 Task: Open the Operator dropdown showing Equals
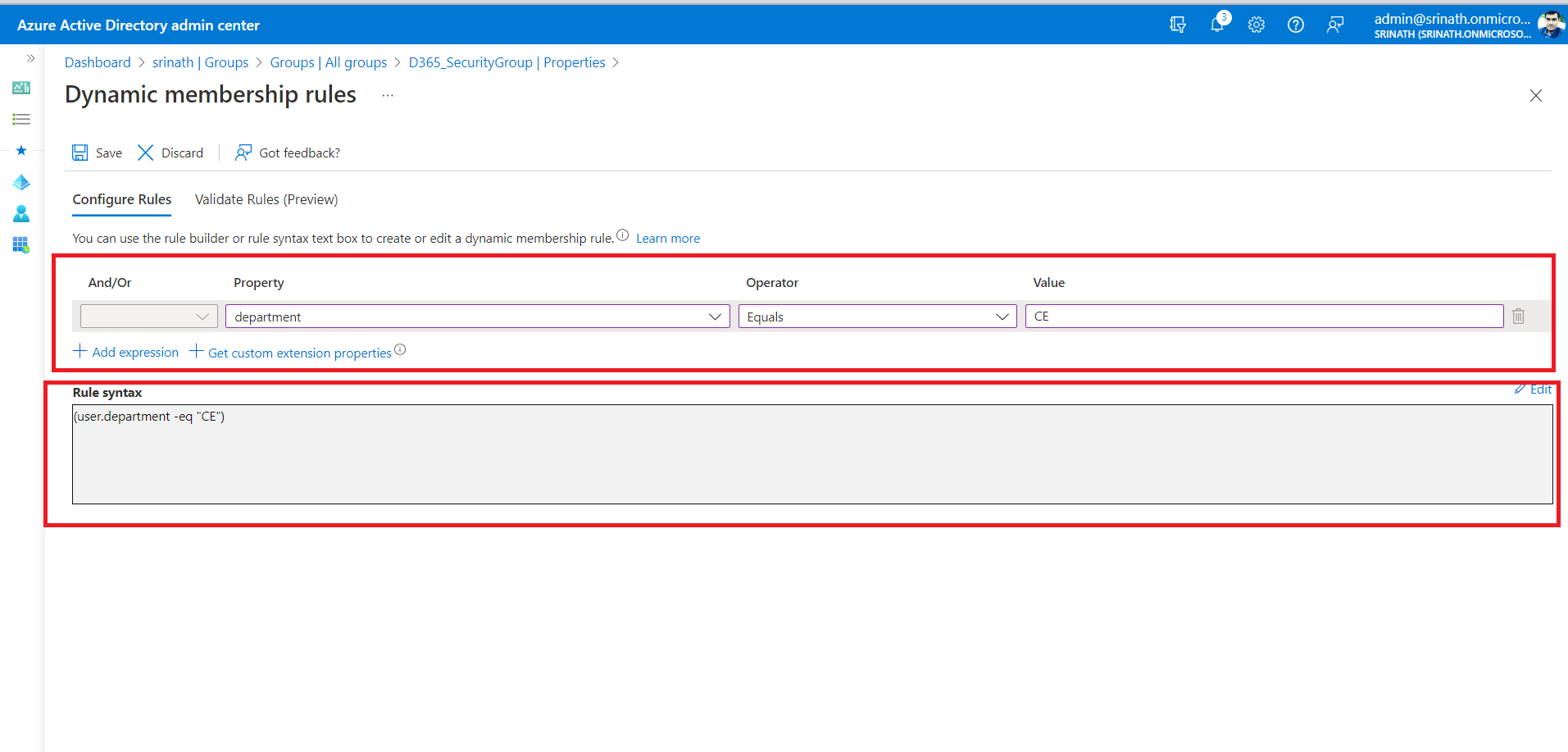click(877, 317)
